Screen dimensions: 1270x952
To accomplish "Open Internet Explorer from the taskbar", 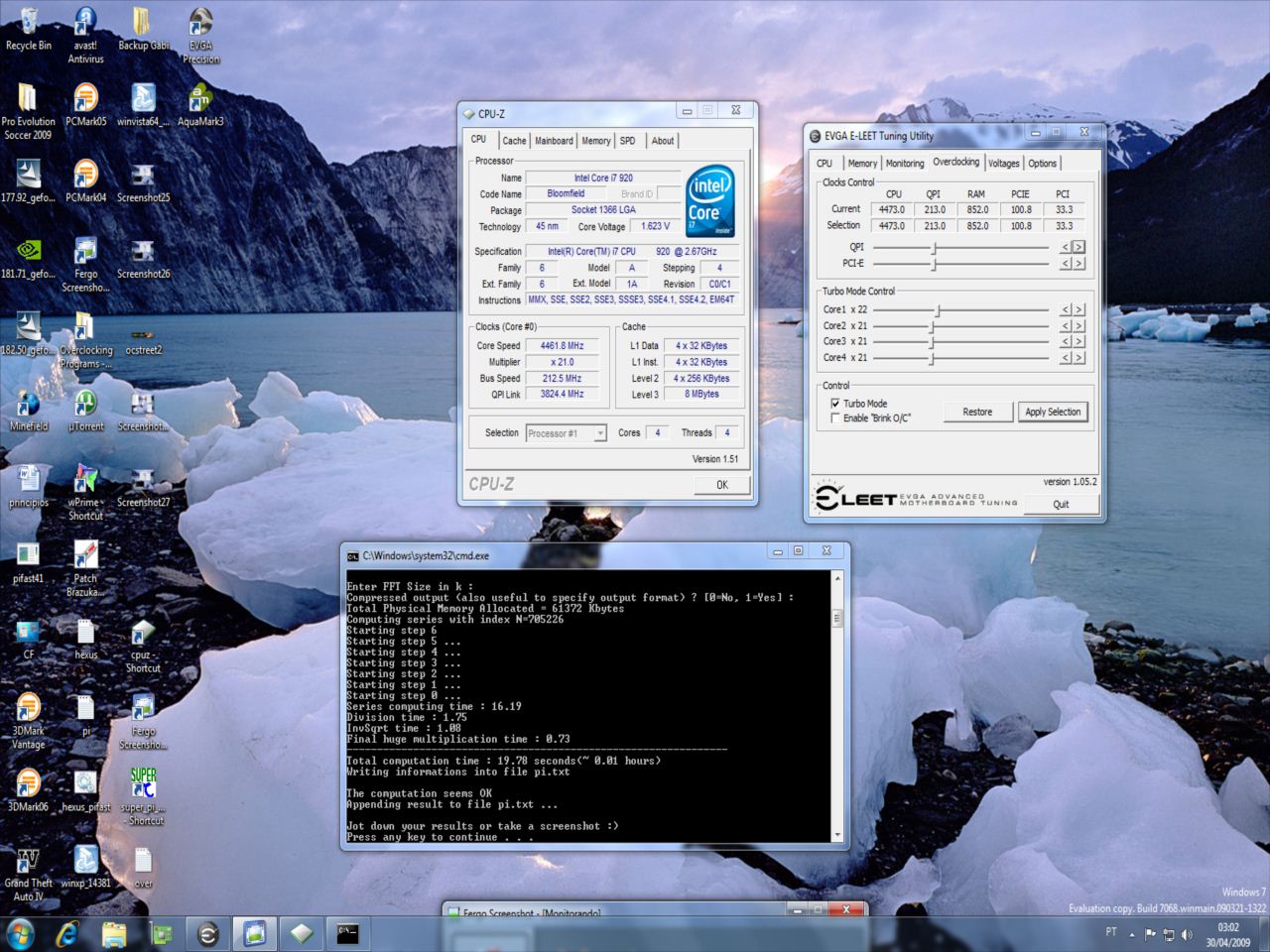I will 67,933.
